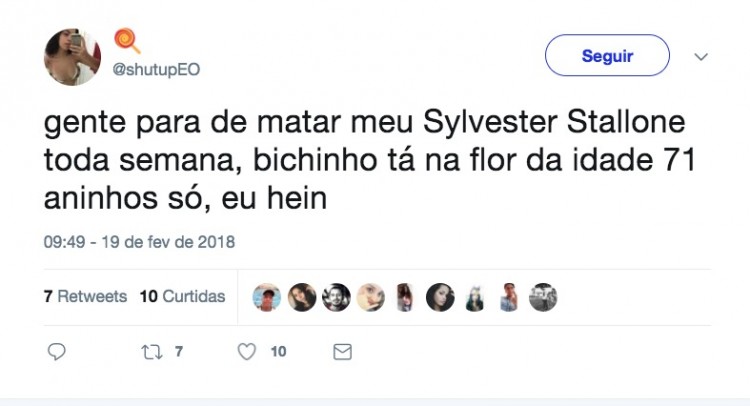Open the fourth liker avatar, close-up face
750x406 pixels.
coord(371,297)
